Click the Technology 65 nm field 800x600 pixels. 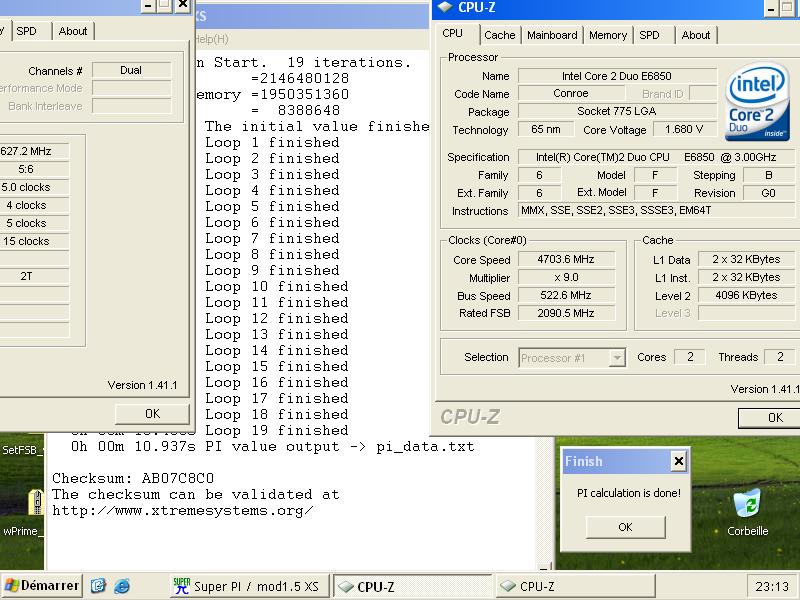coord(545,130)
